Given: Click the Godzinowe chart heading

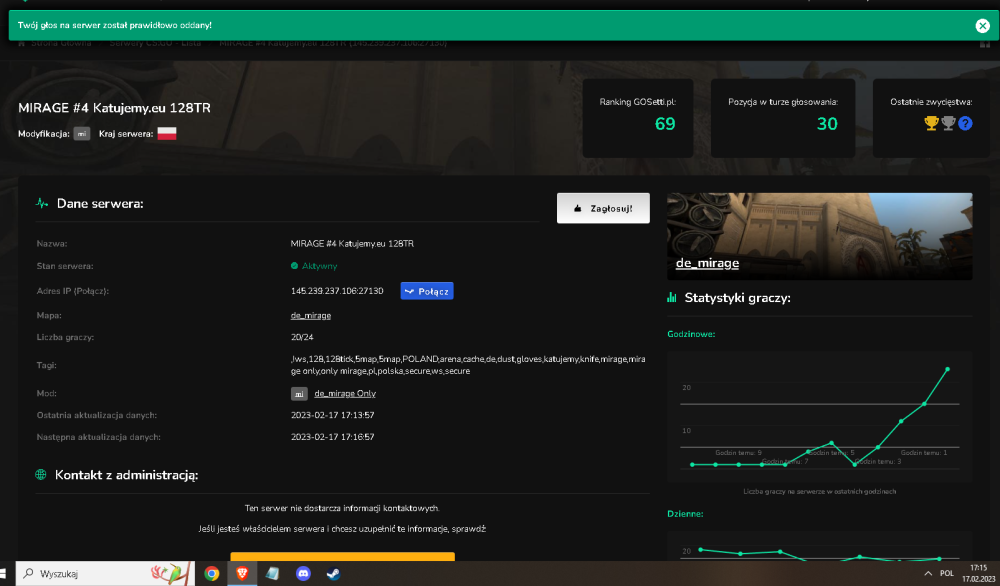Looking at the screenshot, I should 691,334.
